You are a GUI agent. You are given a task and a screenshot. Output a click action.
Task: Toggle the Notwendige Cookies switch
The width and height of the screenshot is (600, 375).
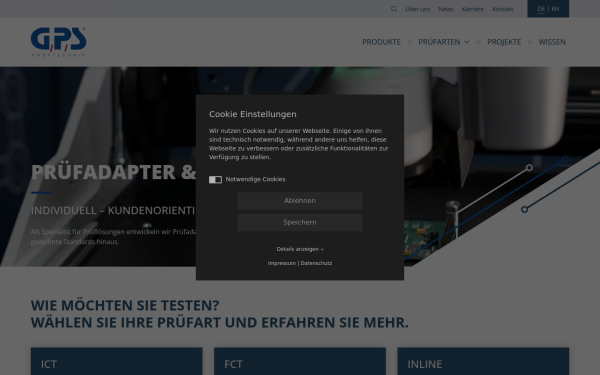(x=215, y=179)
